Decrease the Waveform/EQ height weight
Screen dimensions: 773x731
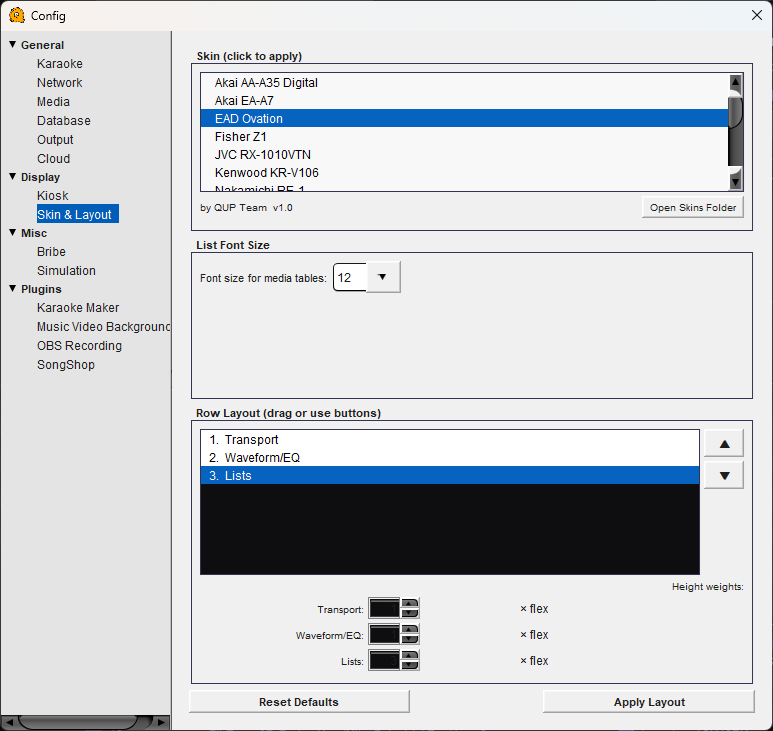pos(410,639)
